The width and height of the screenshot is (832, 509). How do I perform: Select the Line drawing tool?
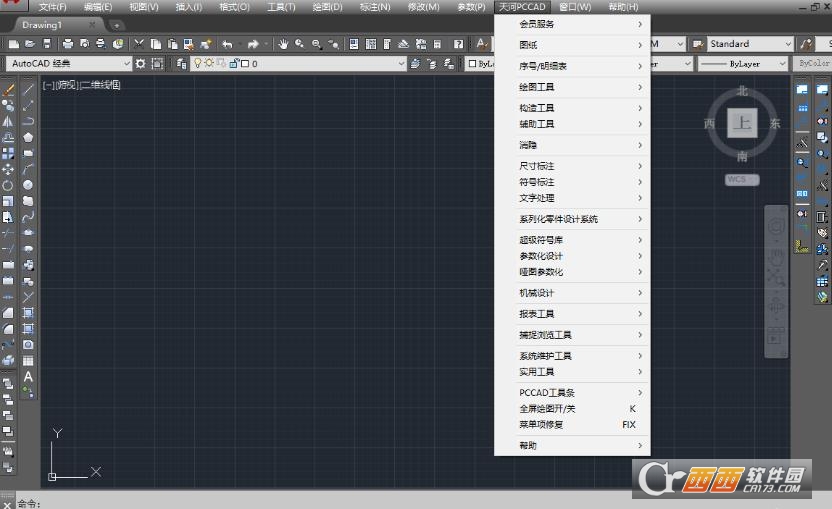tap(28, 90)
